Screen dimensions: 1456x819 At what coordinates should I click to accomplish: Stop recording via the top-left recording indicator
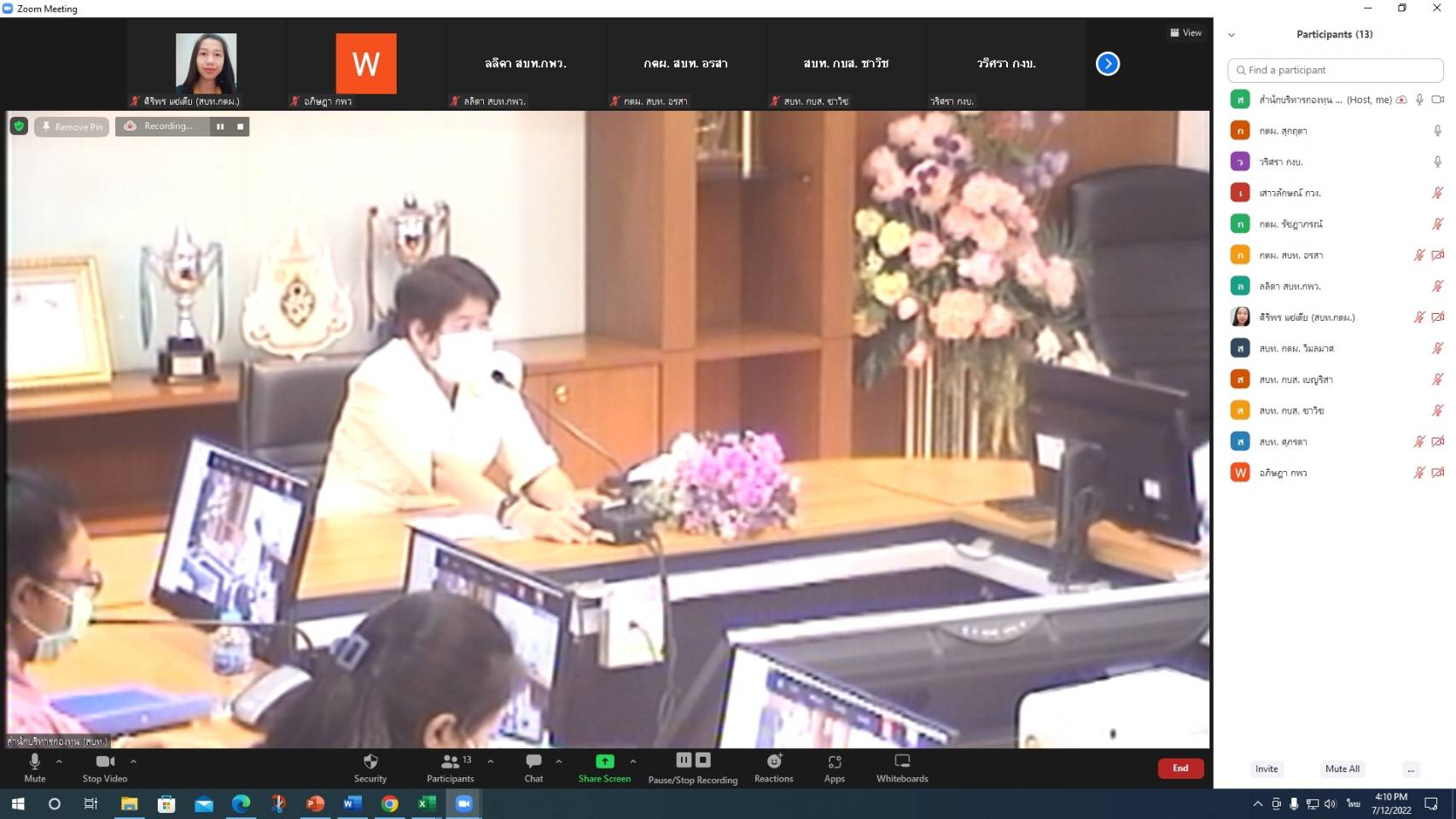pos(240,126)
